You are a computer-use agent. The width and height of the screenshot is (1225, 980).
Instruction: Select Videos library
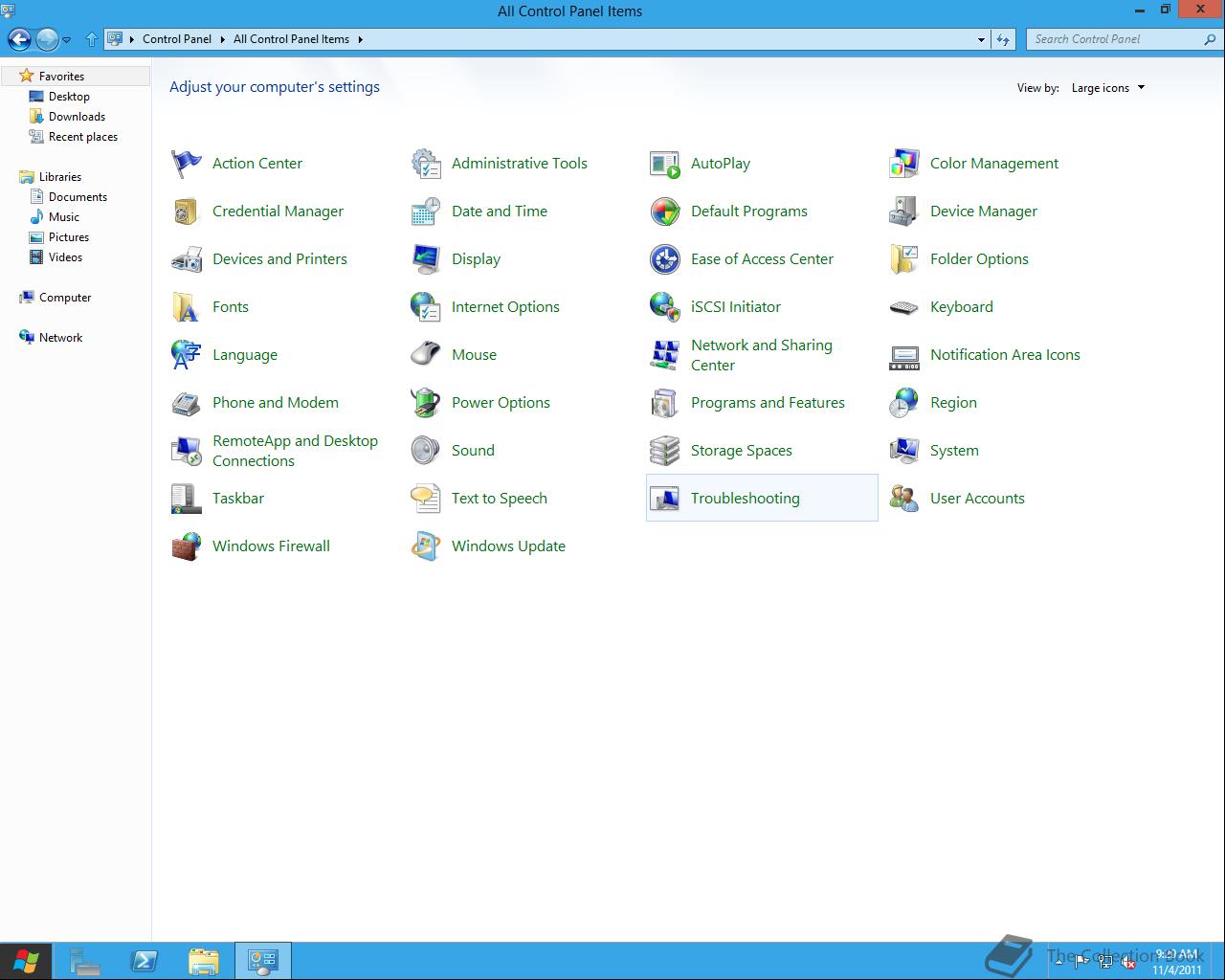pyautogui.click(x=65, y=257)
